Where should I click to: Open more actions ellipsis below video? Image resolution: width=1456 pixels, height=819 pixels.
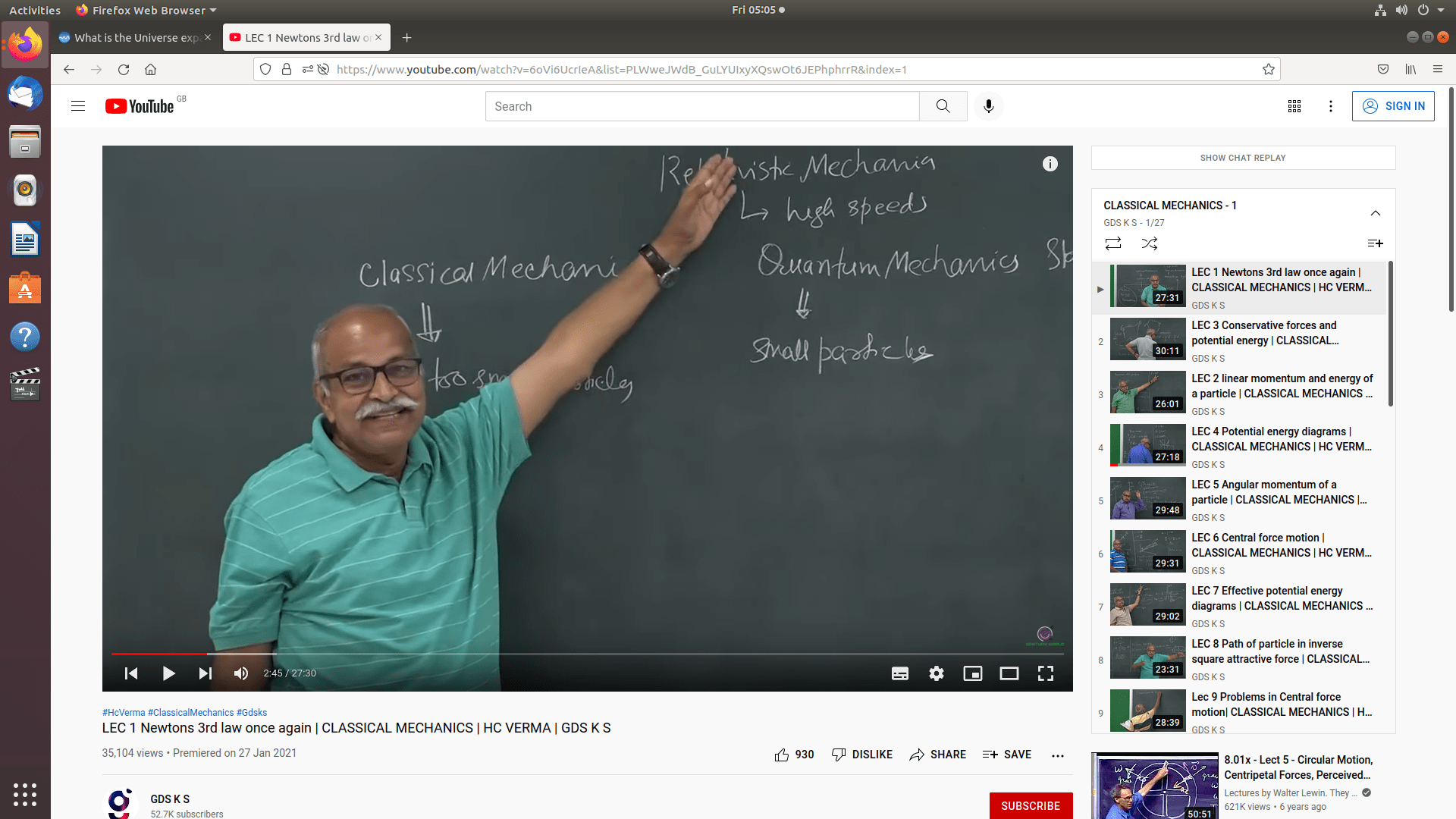click(1058, 755)
